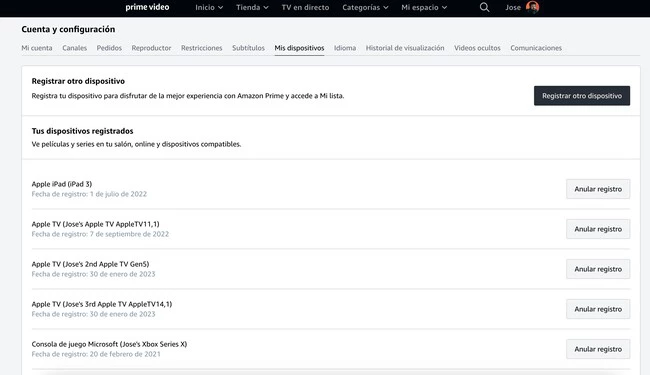This screenshot has width=650, height=375.
Task: Click device name Jose's 2nd Apple TV Gen5
Action: [x=90, y=264]
